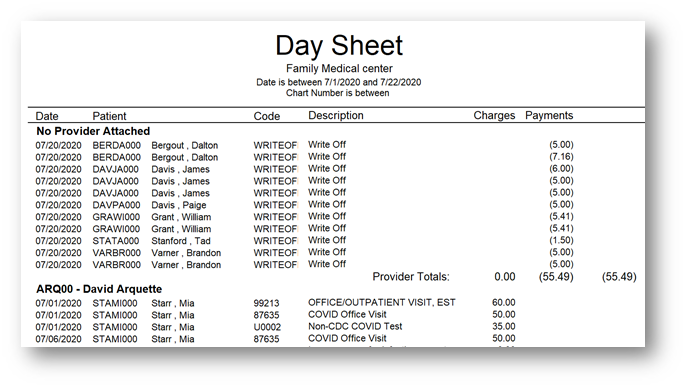Screen dimensions: 687x389
Task: Click the (7.16) payment amount
Action: (x=561, y=156)
